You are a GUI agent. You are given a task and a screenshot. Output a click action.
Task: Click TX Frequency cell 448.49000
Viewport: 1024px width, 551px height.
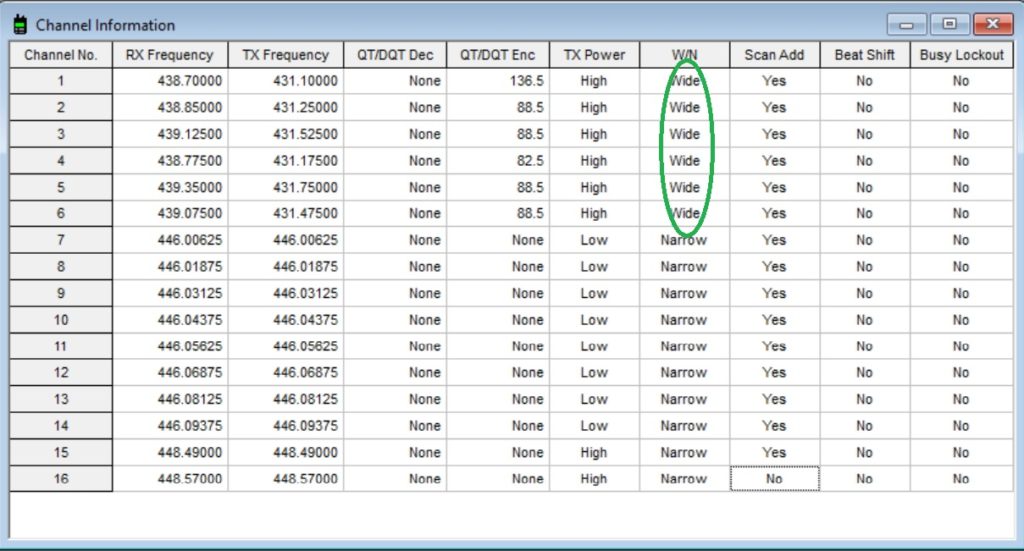coord(286,452)
